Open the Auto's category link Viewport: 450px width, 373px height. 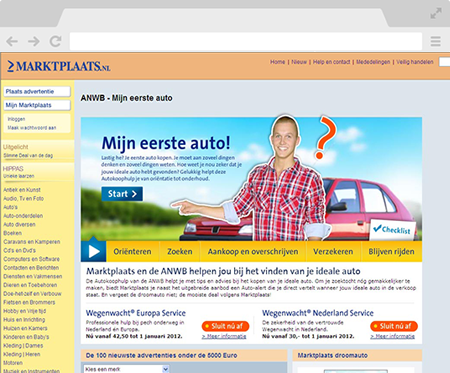pyautogui.click(x=10, y=207)
